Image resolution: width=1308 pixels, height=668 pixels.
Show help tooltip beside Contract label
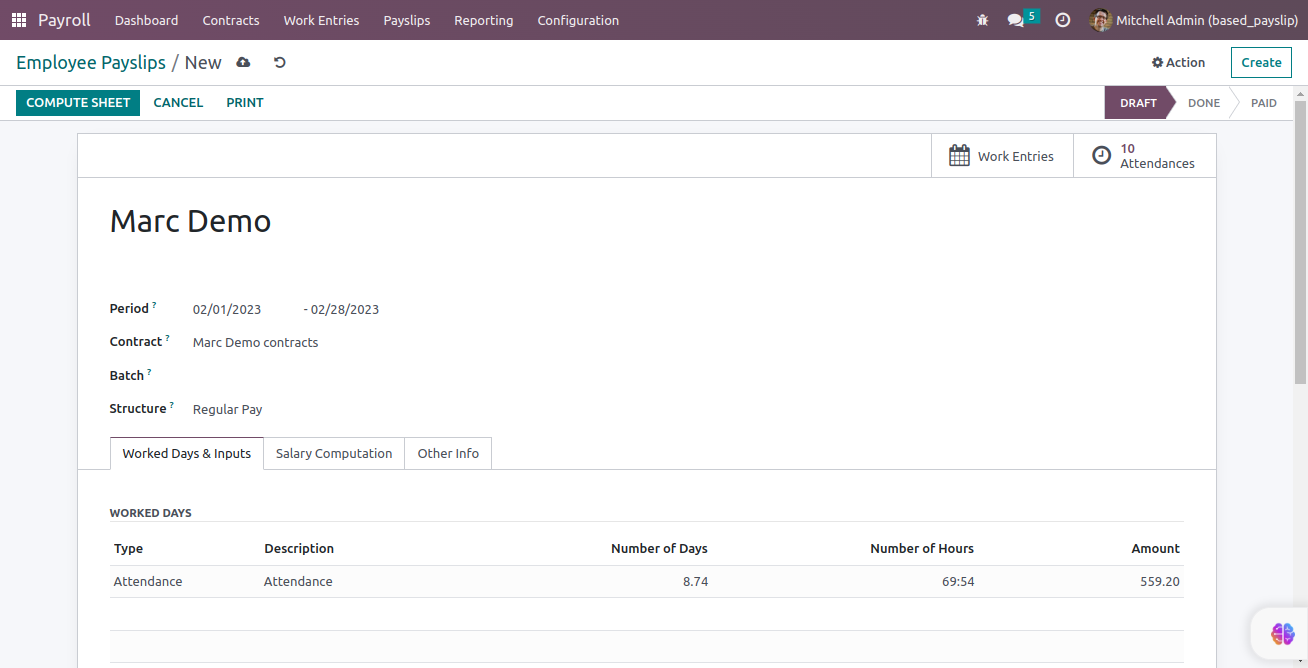[x=167, y=338]
